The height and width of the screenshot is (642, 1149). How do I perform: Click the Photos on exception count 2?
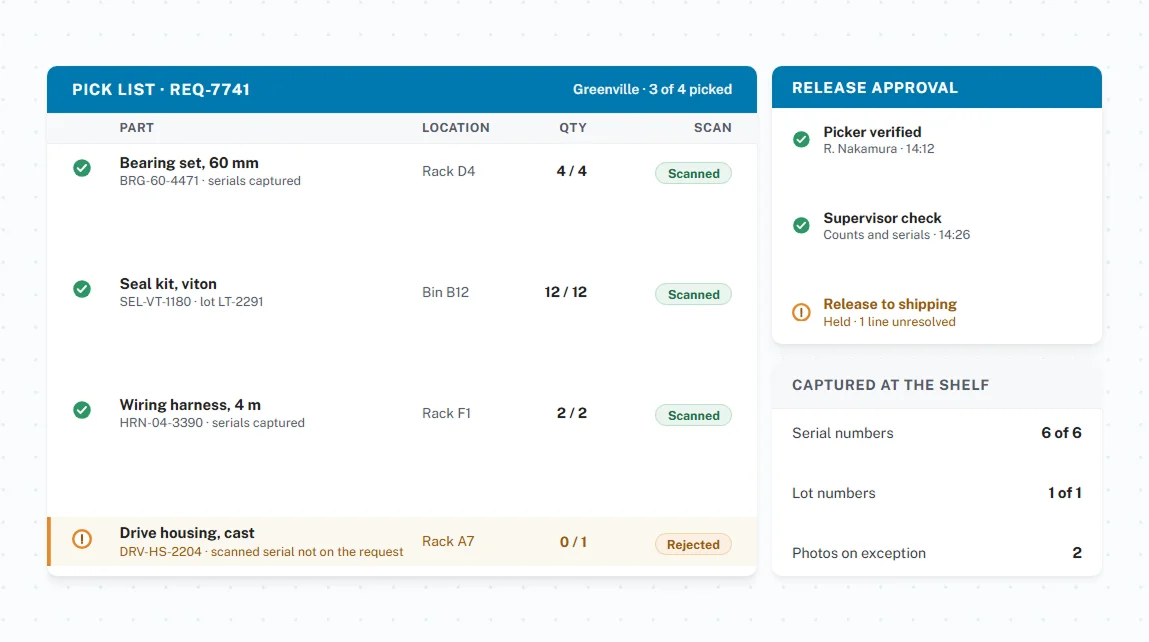pos(1077,553)
